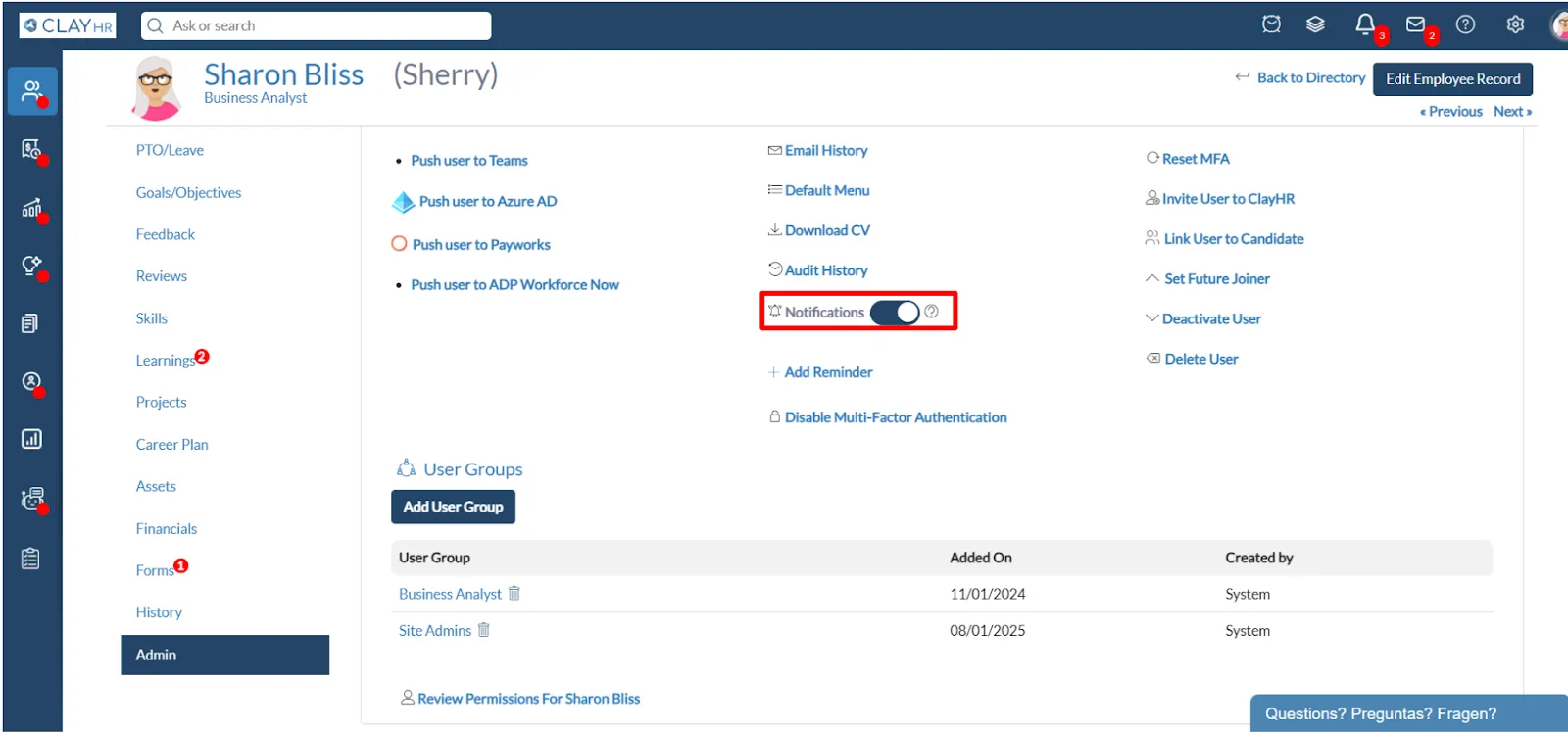
Task: Click the ClayHR logo
Action: pyautogui.click(x=67, y=25)
